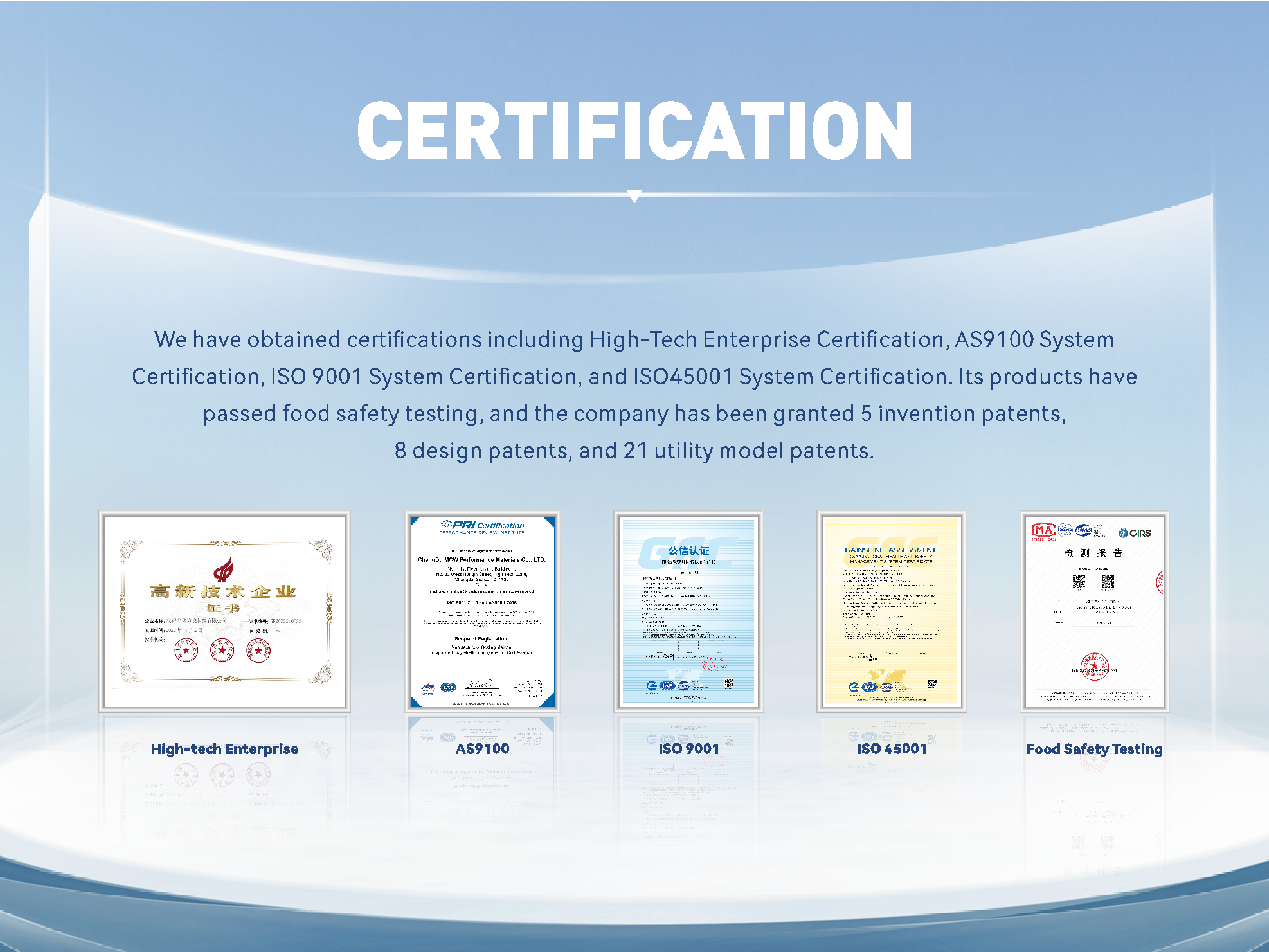1269x952 pixels.
Task: Click the PRI Certification logo
Action: 482,526
